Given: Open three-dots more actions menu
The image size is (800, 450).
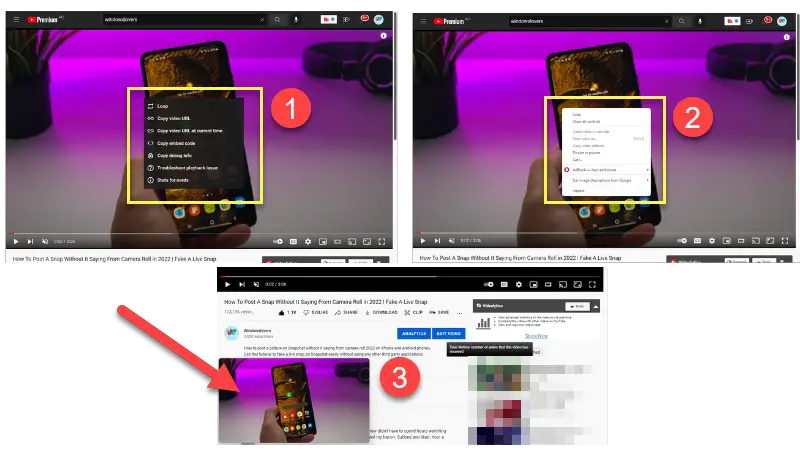Looking at the screenshot, I should coord(460,312).
